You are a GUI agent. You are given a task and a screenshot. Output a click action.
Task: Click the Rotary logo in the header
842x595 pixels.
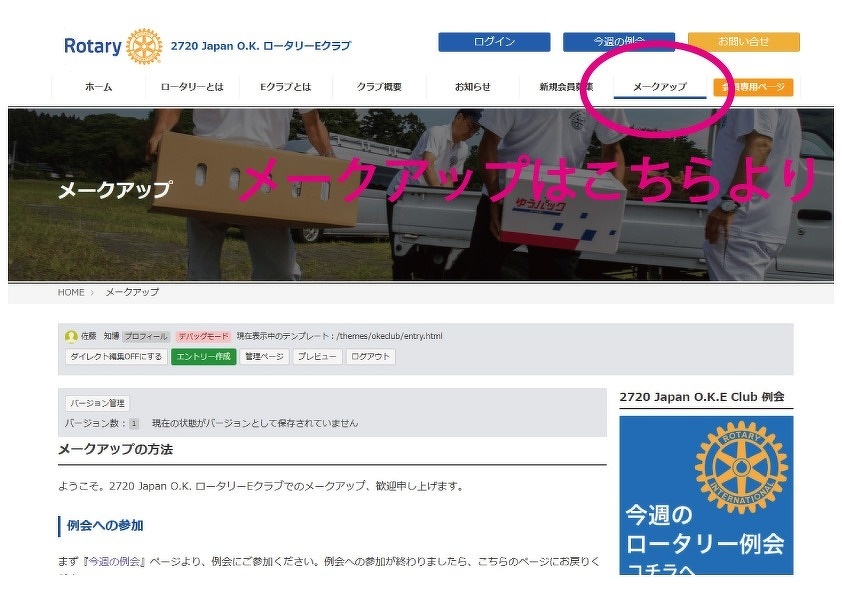(112, 46)
